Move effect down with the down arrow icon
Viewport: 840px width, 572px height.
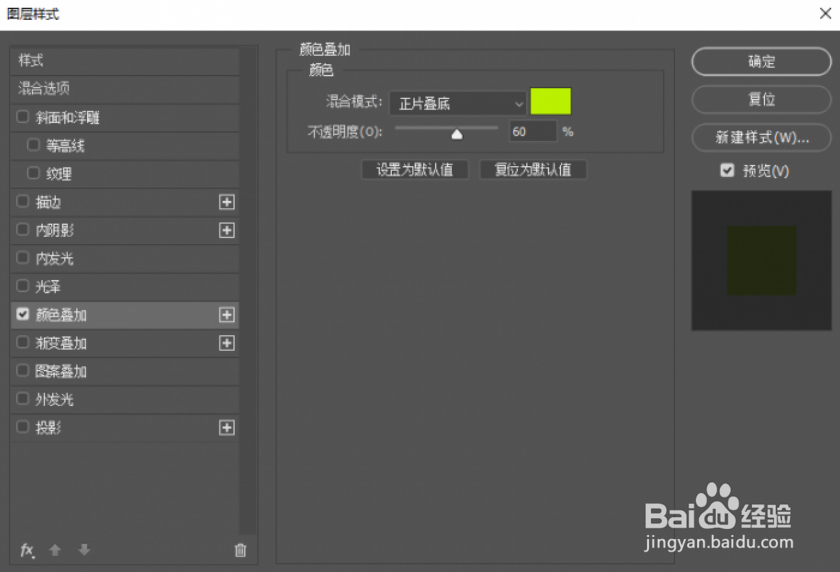(84, 550)
